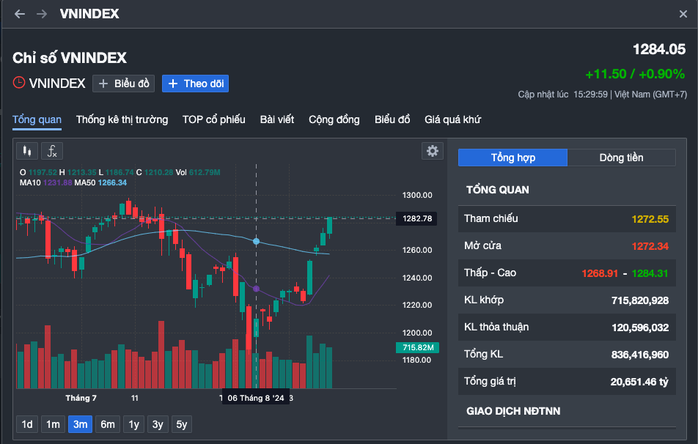Click the index price 1284.05
This screenshot has height=444, width=698.
point(659,49)
